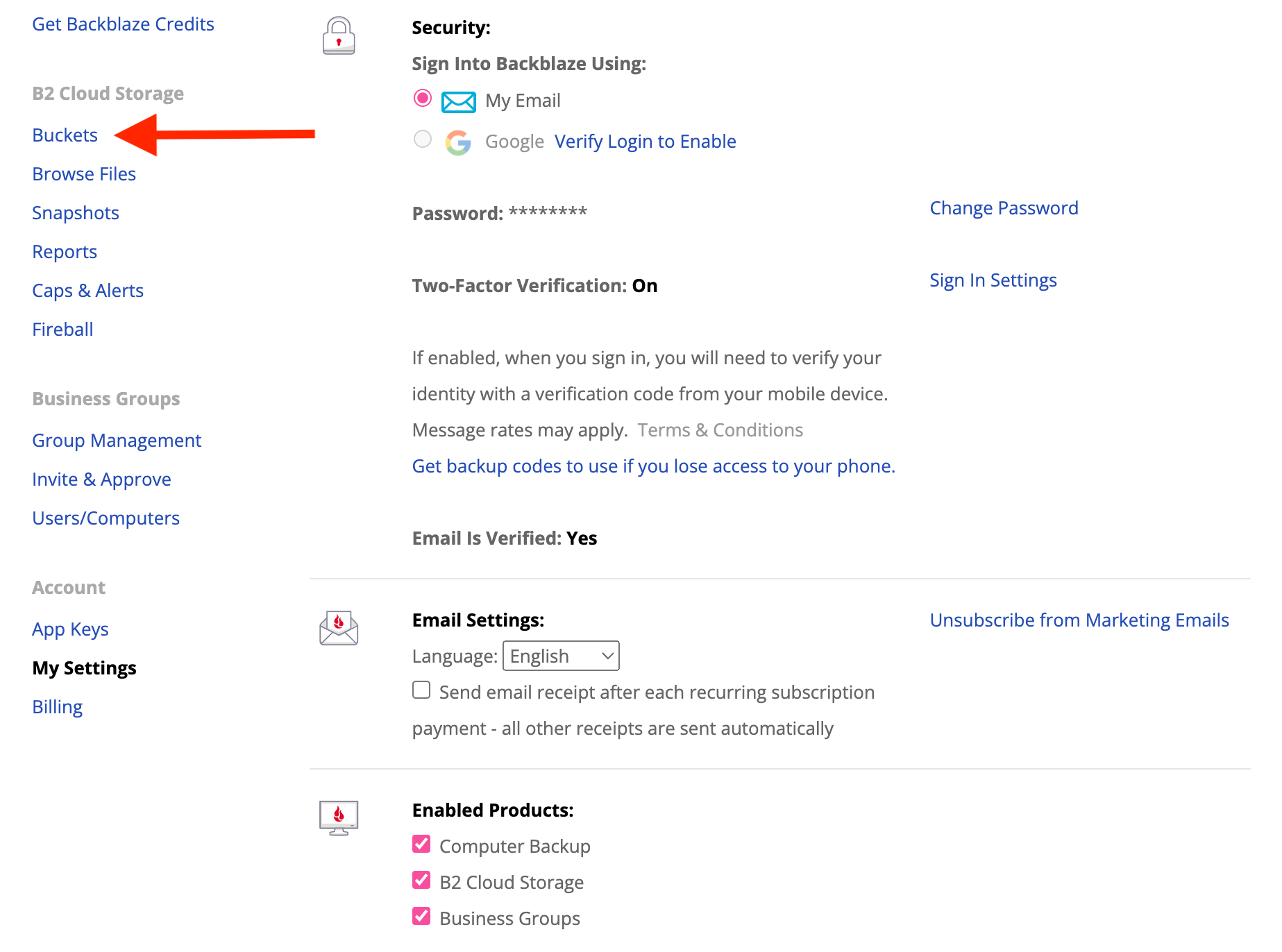Click the 'Email Is Verified: Yes' text
1282x952 pixels.
(504, 538)
